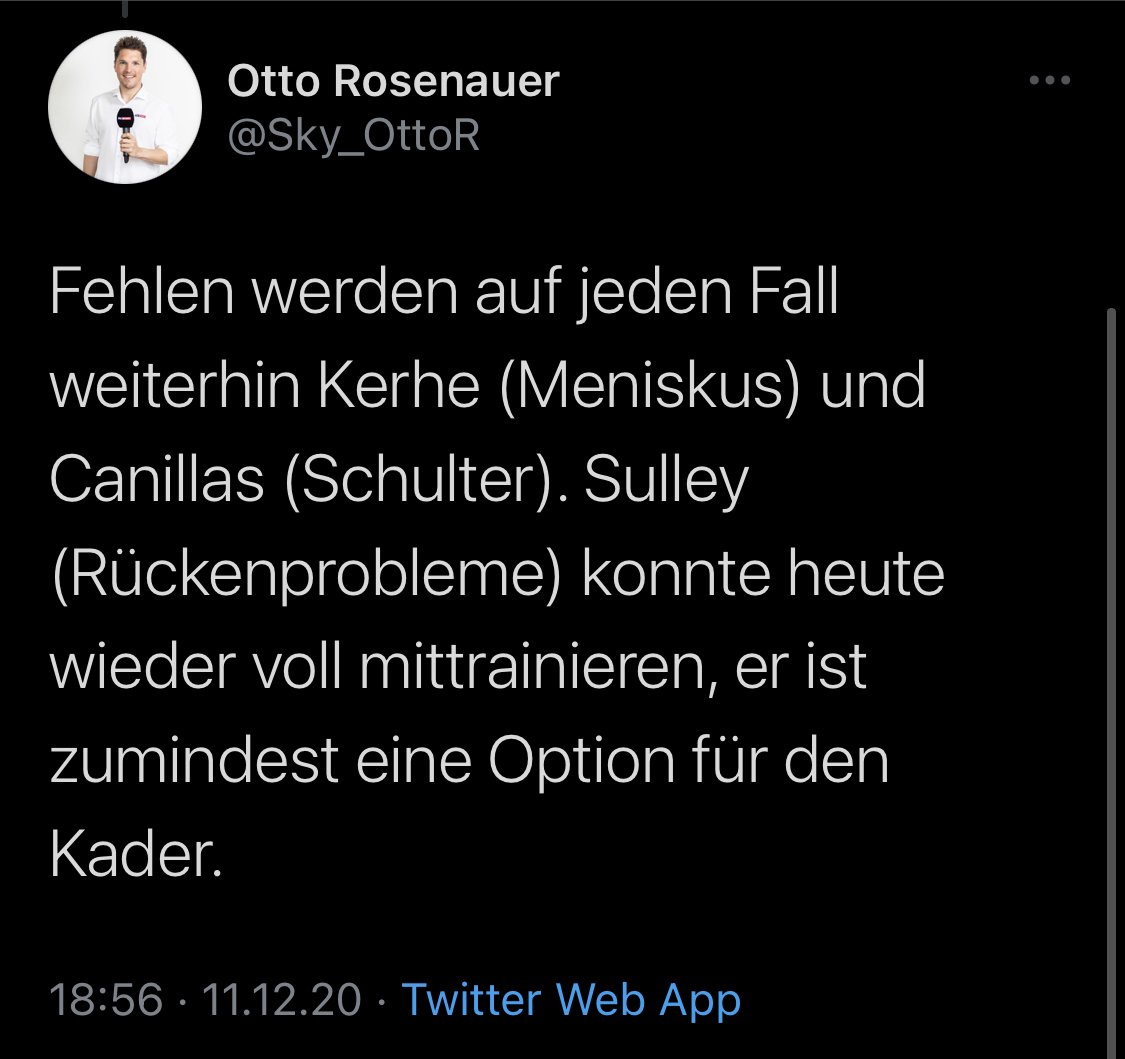Image resolution: width=1125 pixels, height=1059 pixels.
Task: Click the word Kerhe in the tweet
Action: point(399,386)
